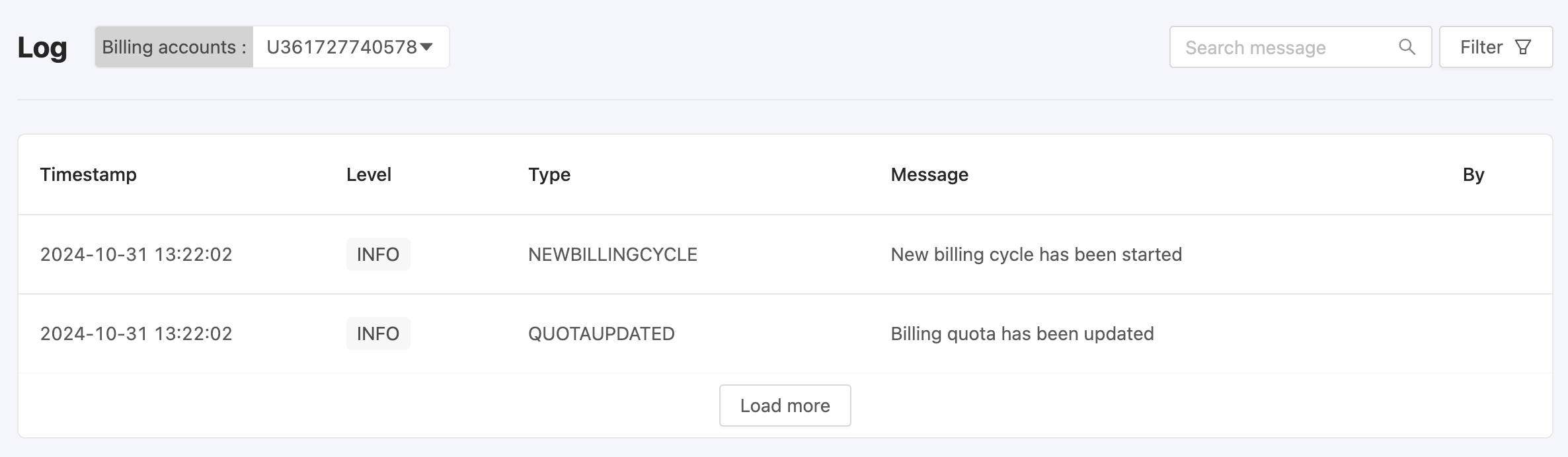Select the Timestamp column header

[x=89, y=174]
